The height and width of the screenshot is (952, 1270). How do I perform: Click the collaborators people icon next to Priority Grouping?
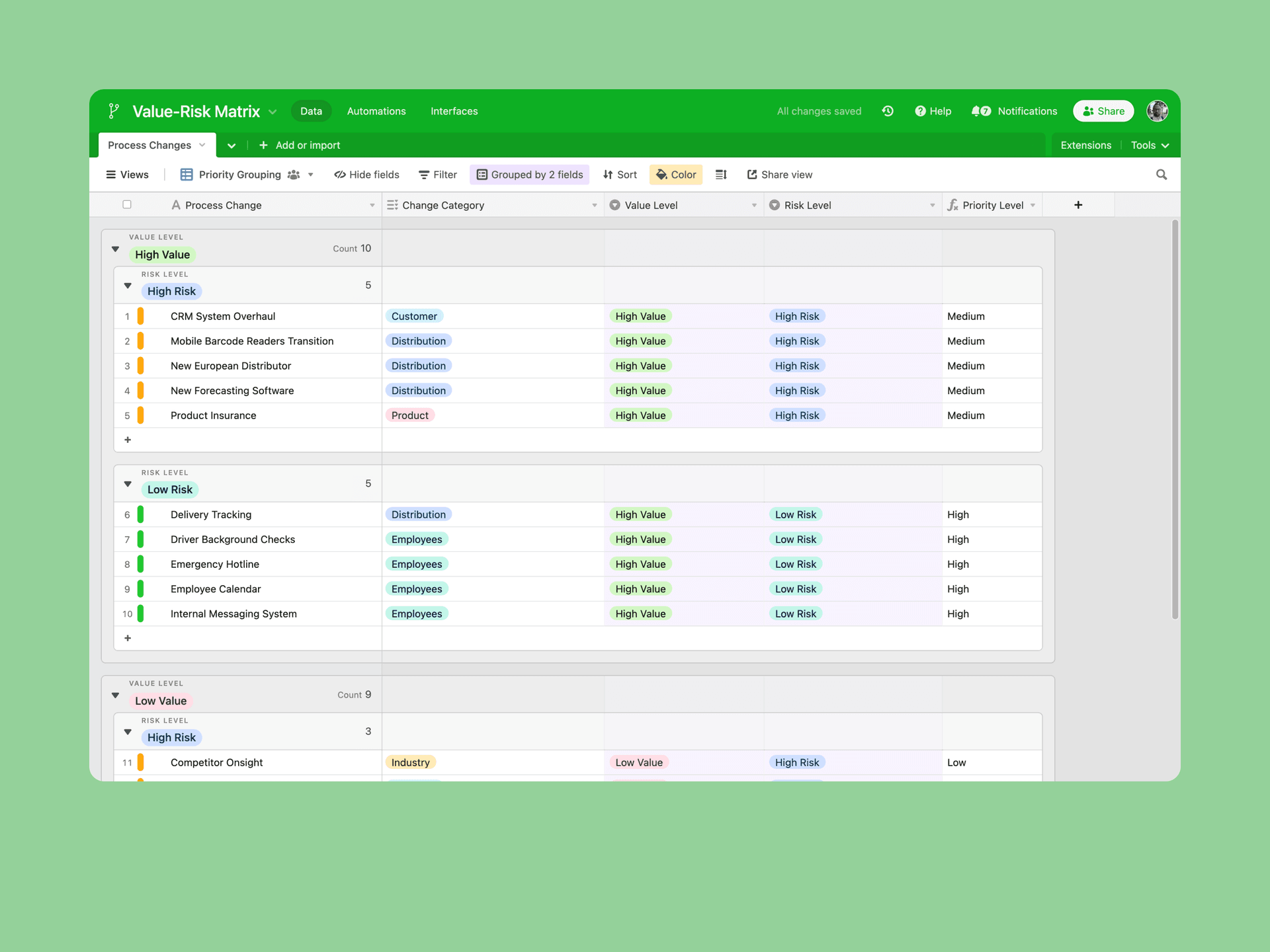click(294, 175)
